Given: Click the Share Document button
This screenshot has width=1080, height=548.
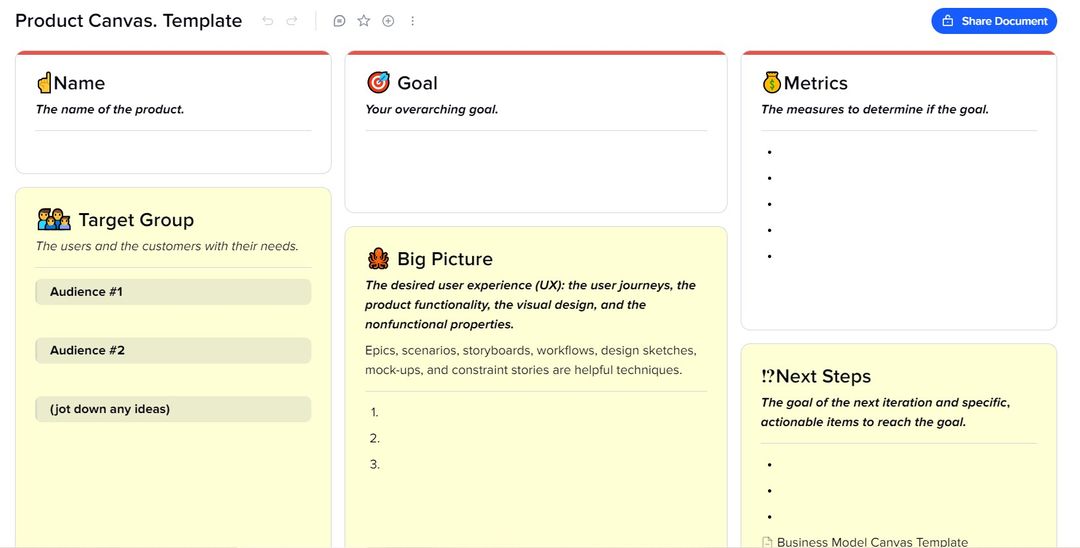Looking at the screenshot, I should click(994, 21).
